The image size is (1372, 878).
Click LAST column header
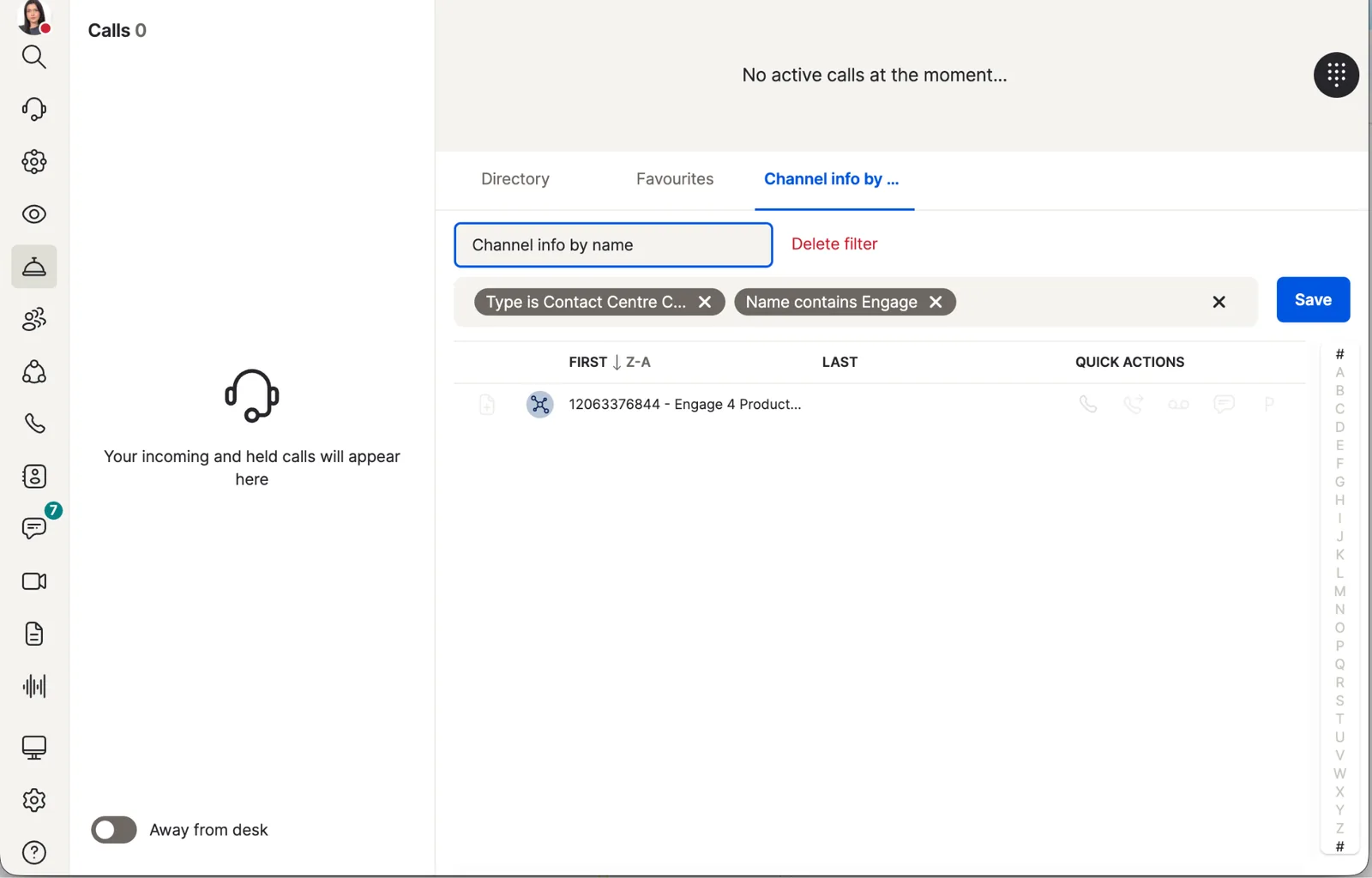[x=839, y=362]
